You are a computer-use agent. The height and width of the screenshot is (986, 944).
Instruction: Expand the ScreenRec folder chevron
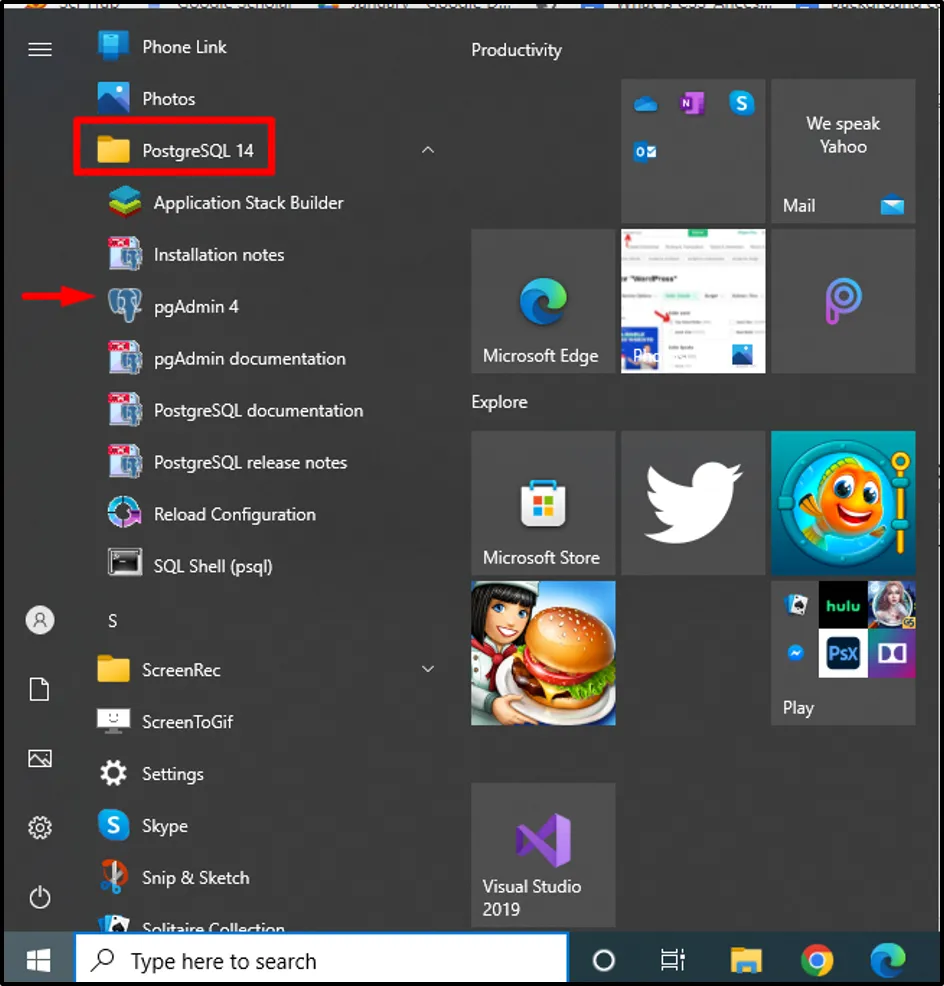coord(428,669)
